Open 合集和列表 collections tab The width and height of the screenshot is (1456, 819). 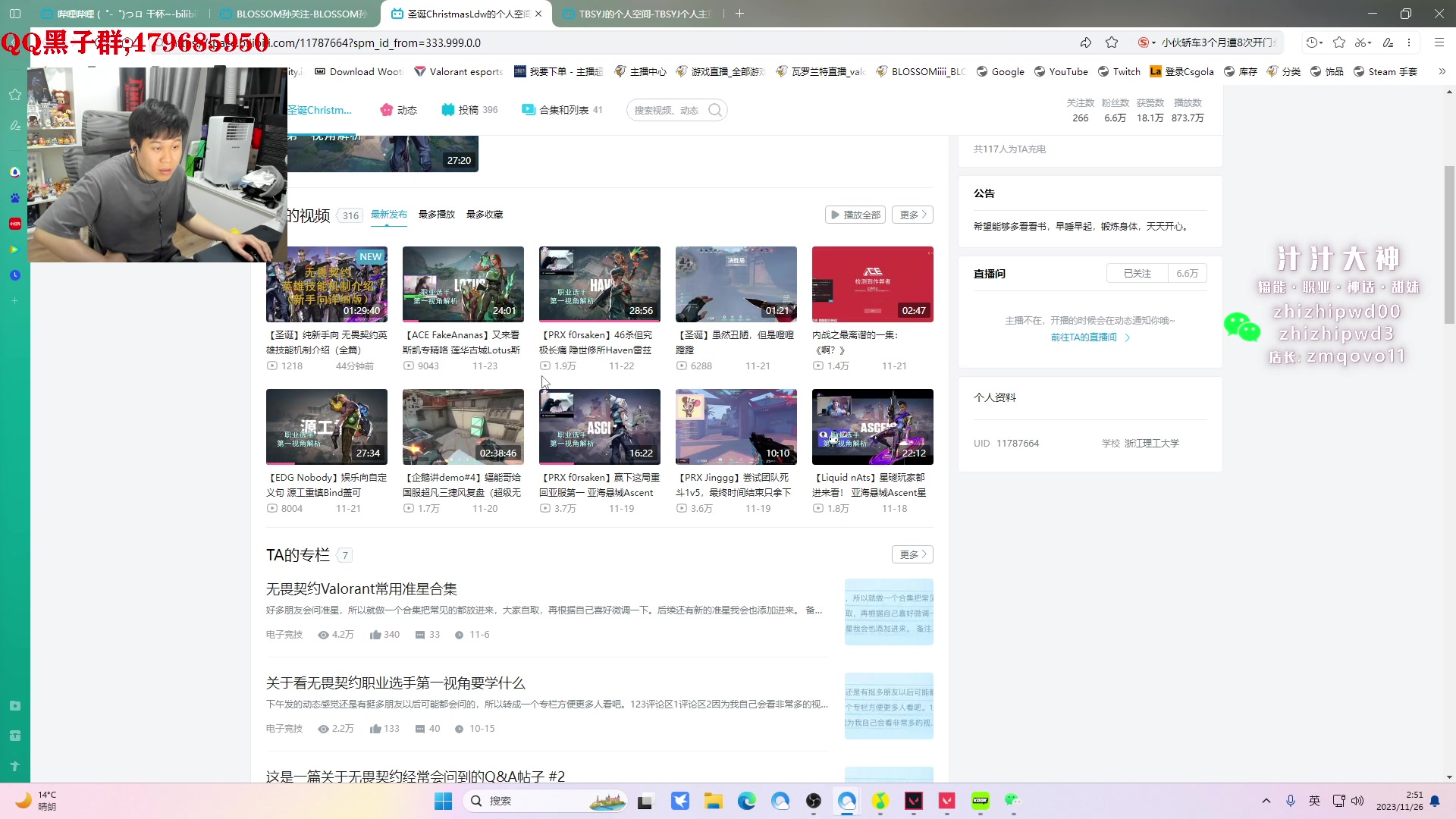pos(562,110)
